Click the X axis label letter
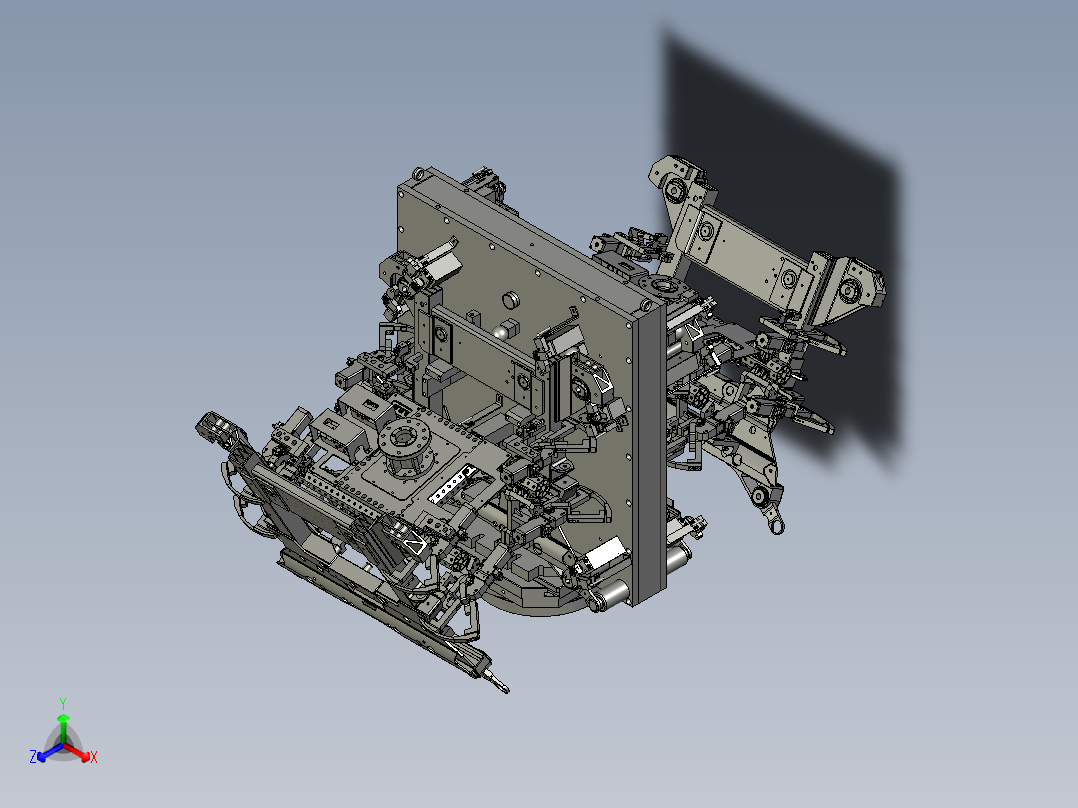 (x=93, y=757)
